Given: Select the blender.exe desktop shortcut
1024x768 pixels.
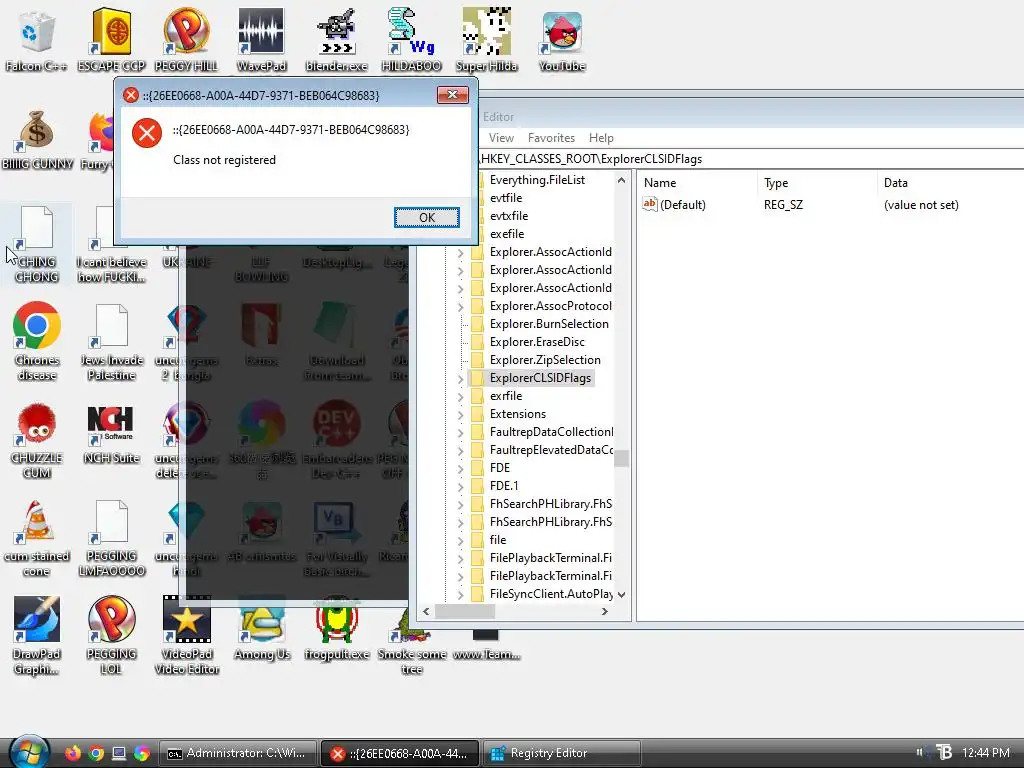Looking at the screenshot, I should point(336,40).
